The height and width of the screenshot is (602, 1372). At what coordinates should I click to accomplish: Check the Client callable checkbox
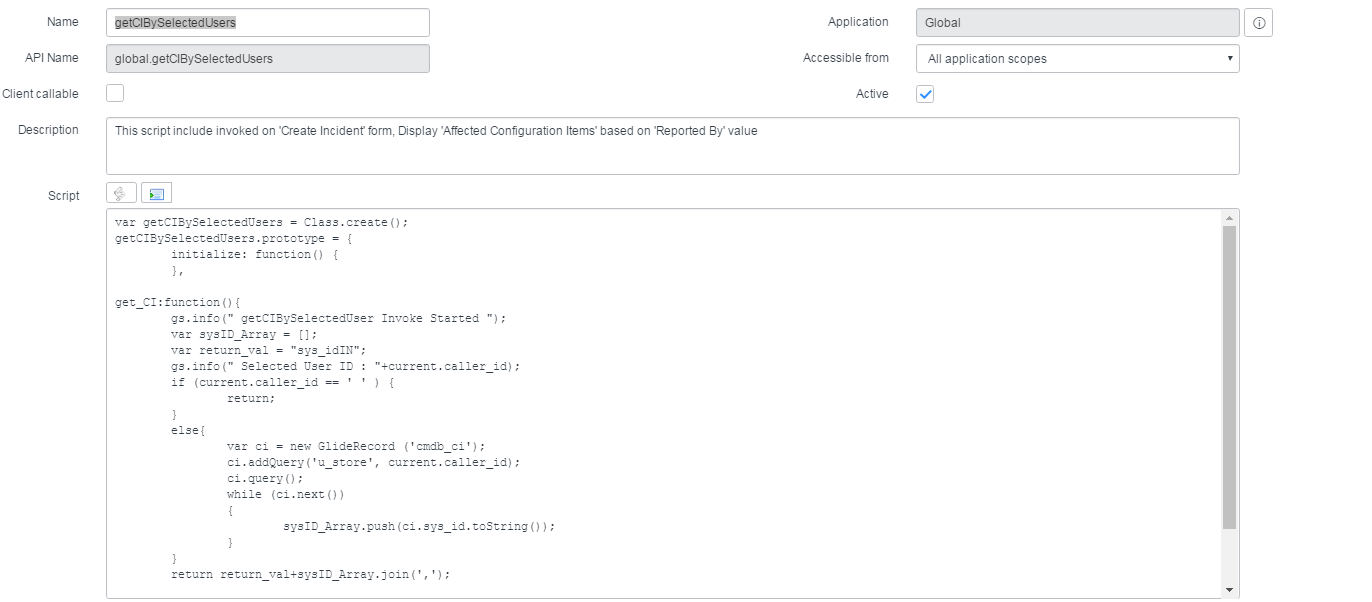point(114,92)
